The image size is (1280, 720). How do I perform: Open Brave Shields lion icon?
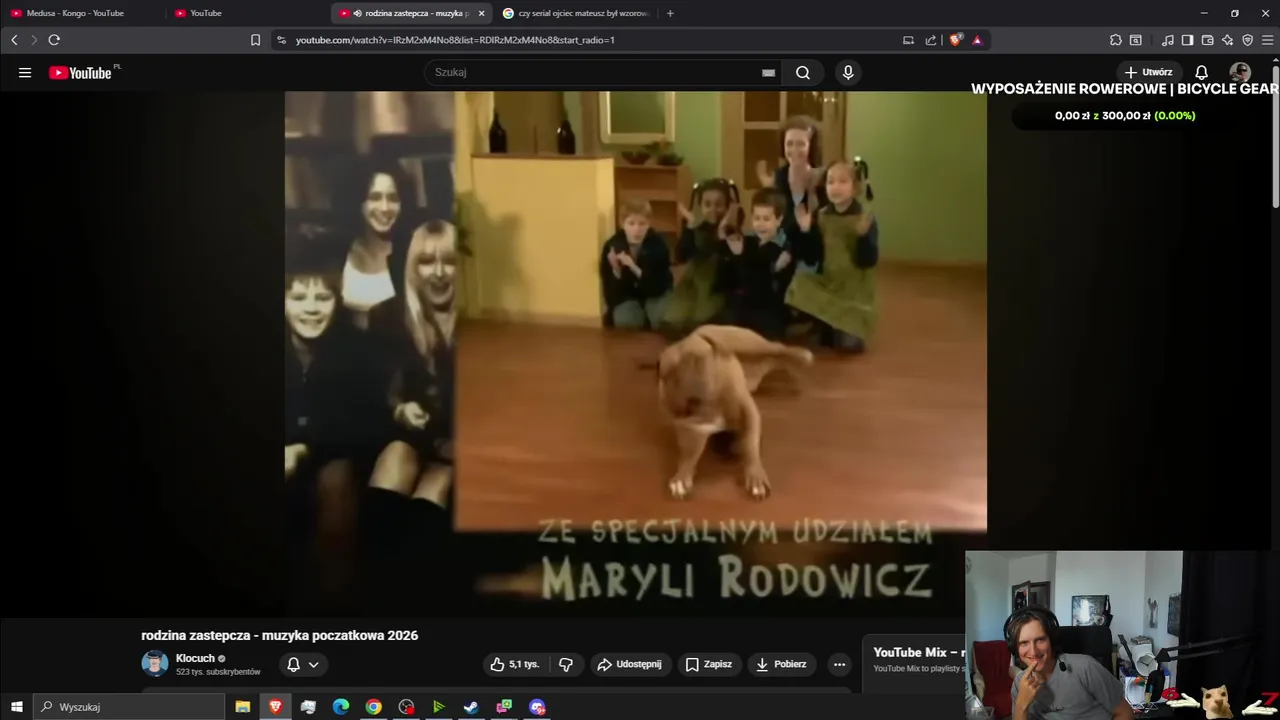[955, 40]
